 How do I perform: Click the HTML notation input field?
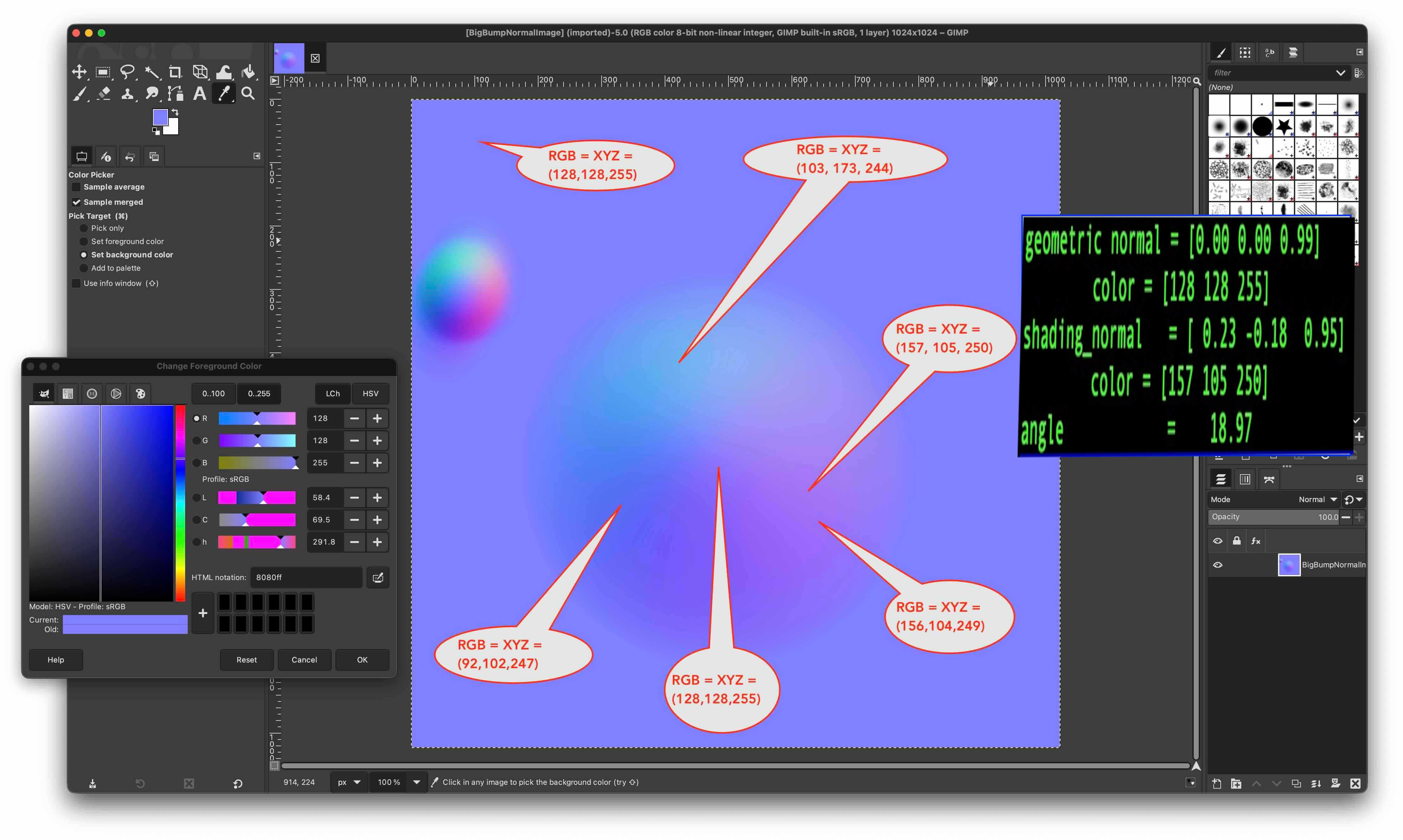[306, 577]
